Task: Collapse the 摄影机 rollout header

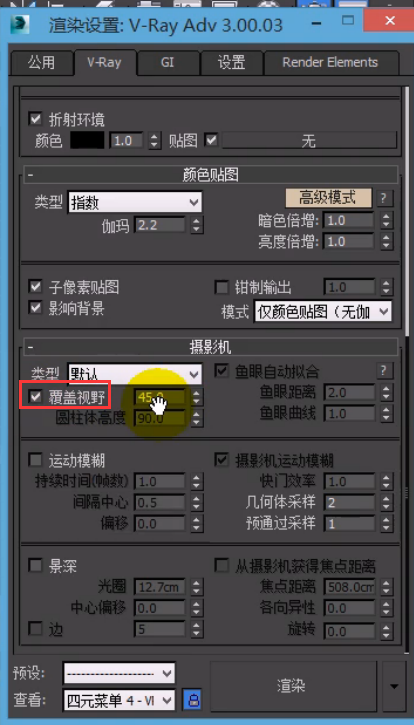Action: 210,347
